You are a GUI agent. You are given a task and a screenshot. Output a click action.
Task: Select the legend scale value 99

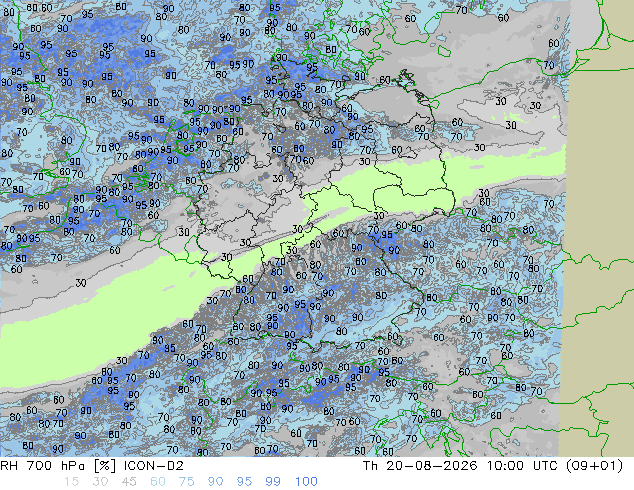pyautogui.click(x=273, y=482)
